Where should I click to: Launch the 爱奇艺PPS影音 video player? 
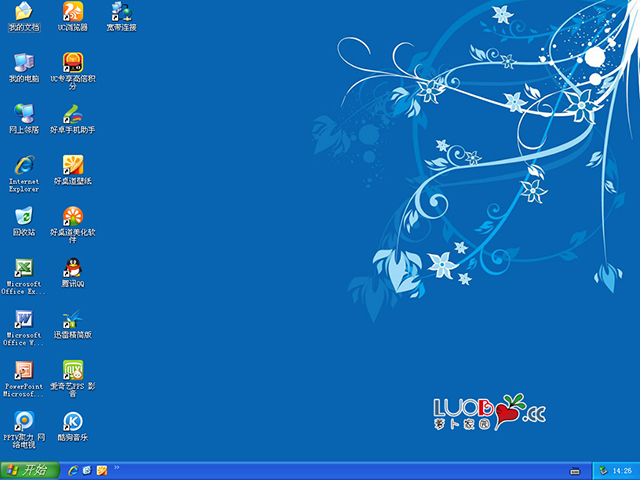pyautogui.click(x=73, y=370)
